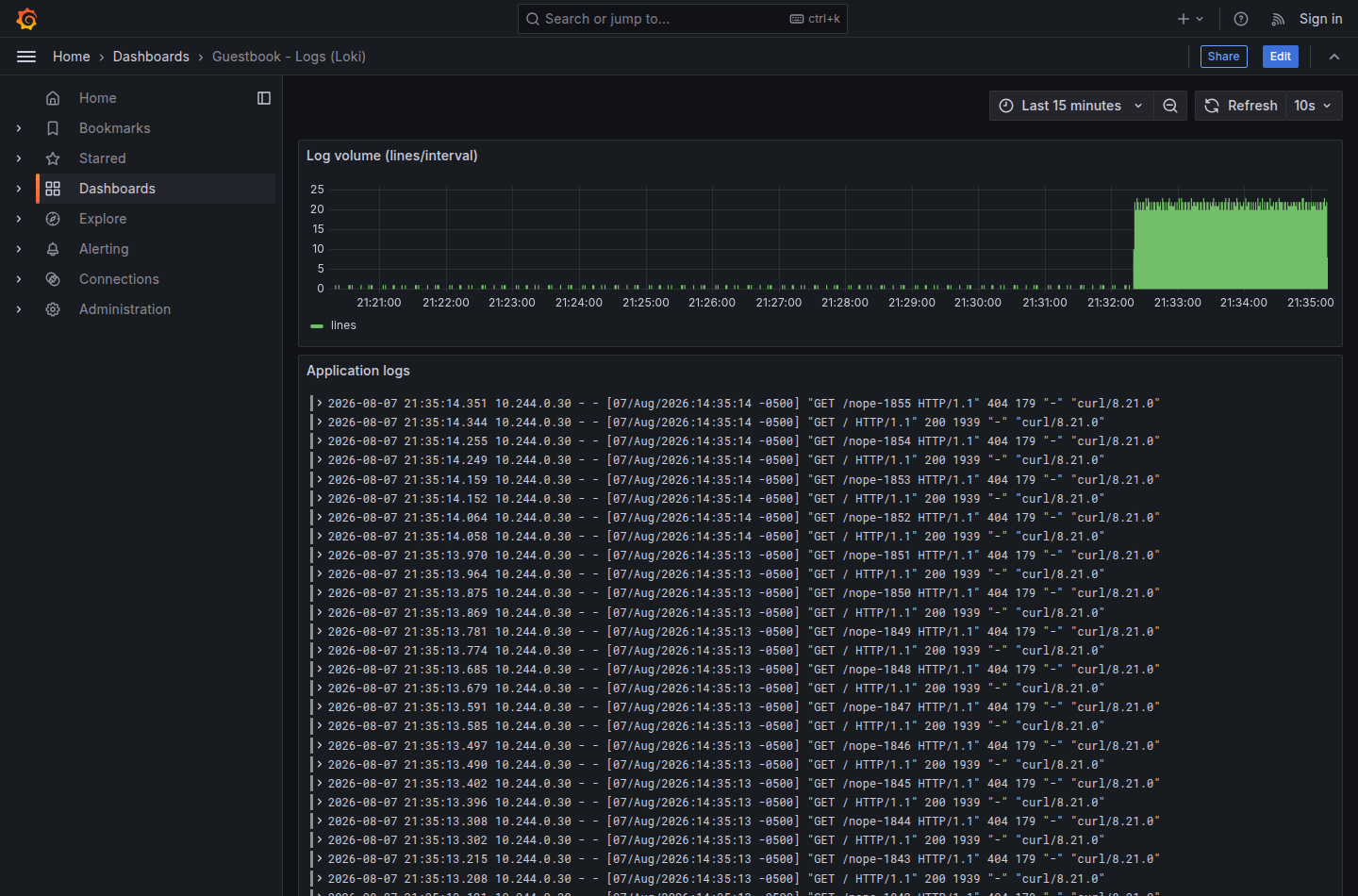Expand the Dashboards section
This screenshot has height=896, width=1358.
point(19,189)
